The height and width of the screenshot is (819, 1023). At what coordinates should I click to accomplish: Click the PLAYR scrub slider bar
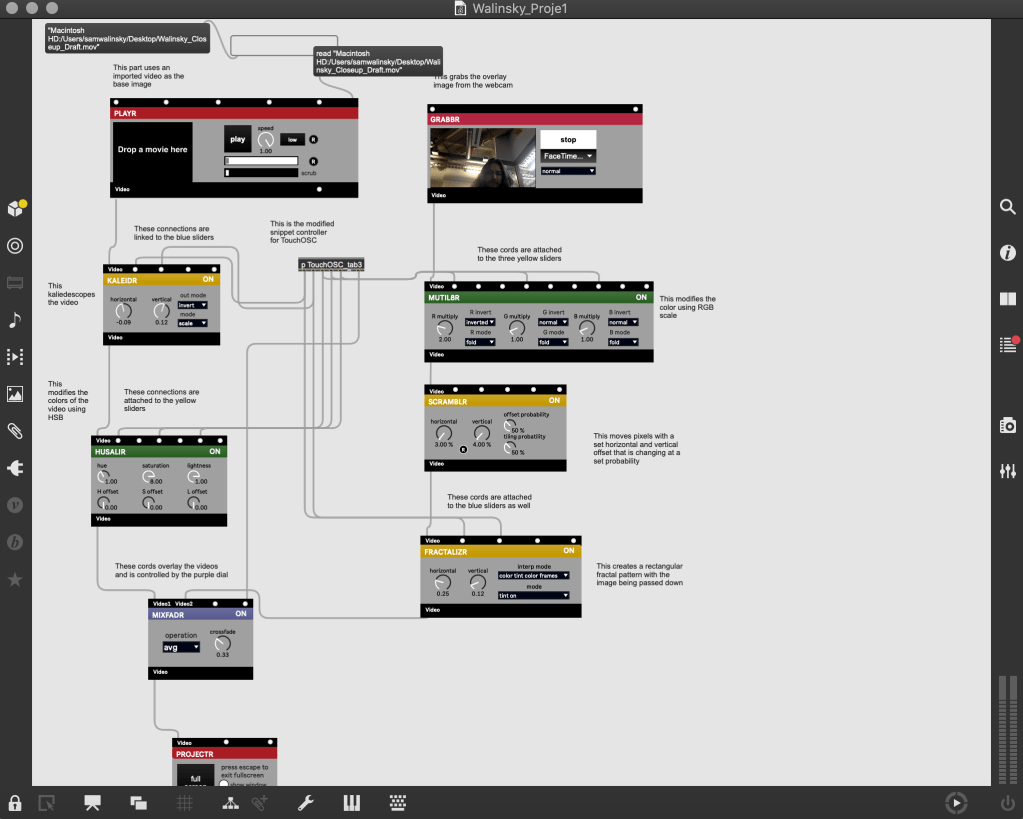[x=261, y=173]
